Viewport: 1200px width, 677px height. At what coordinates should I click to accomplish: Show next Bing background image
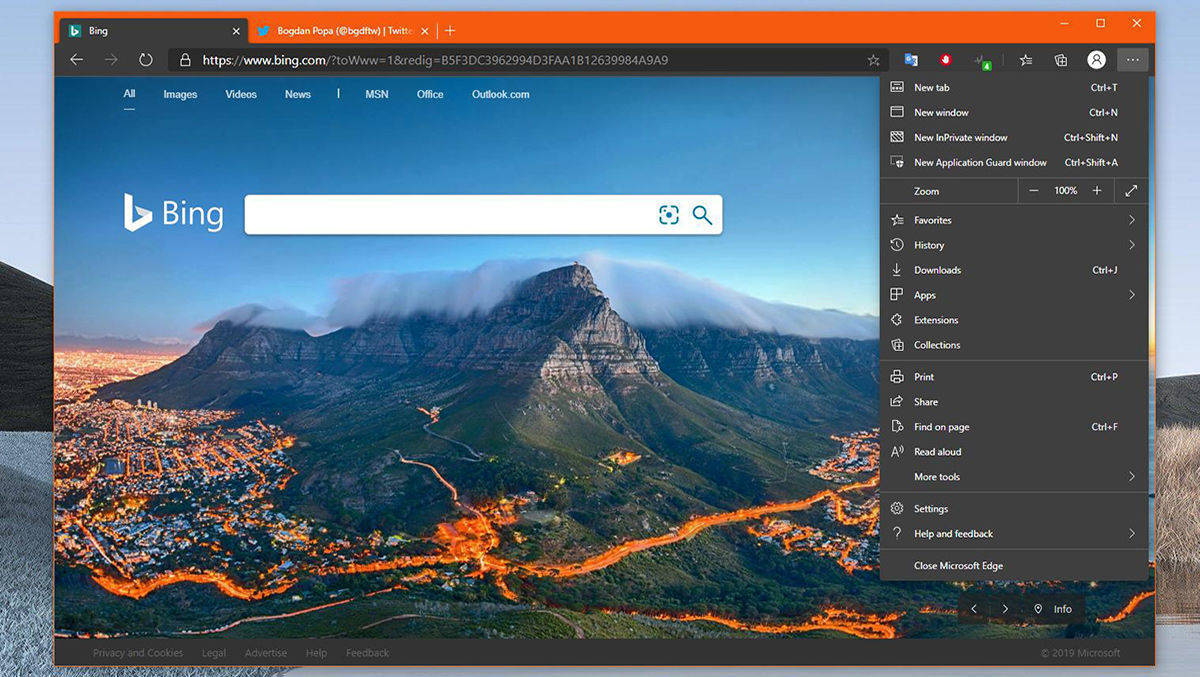1005,609
